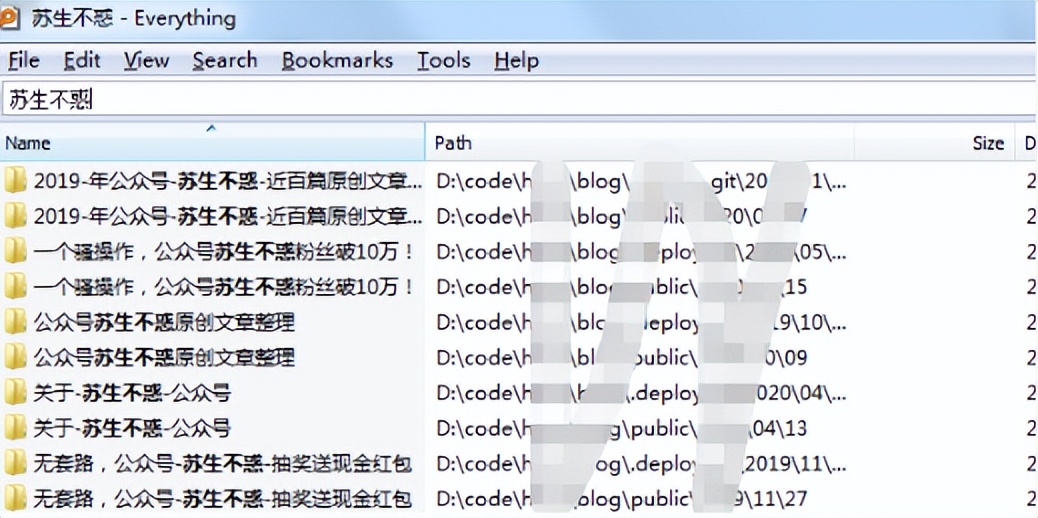
Task: Select name 公众号苏生不惑原创文章整理 in row ending 19\10\
Action: pyautogui.click(x=164, y=323)
